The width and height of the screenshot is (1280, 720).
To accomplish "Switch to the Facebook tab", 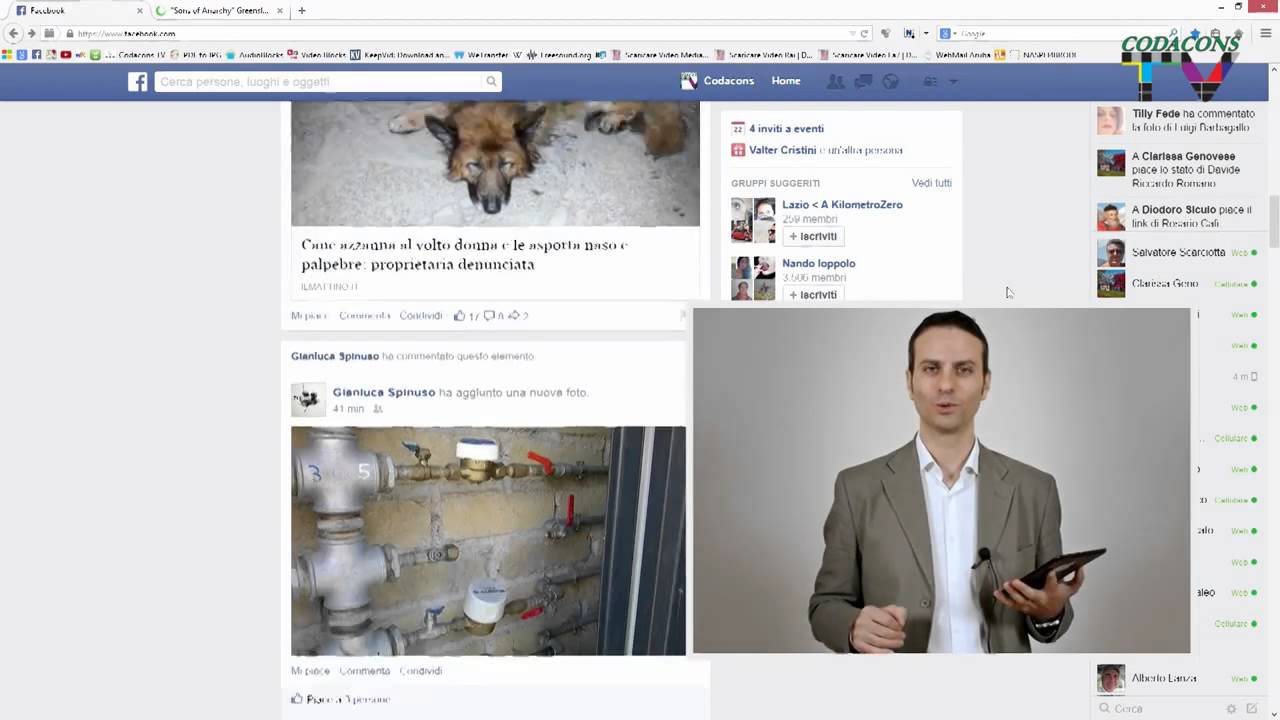I will tap(78, 10).
